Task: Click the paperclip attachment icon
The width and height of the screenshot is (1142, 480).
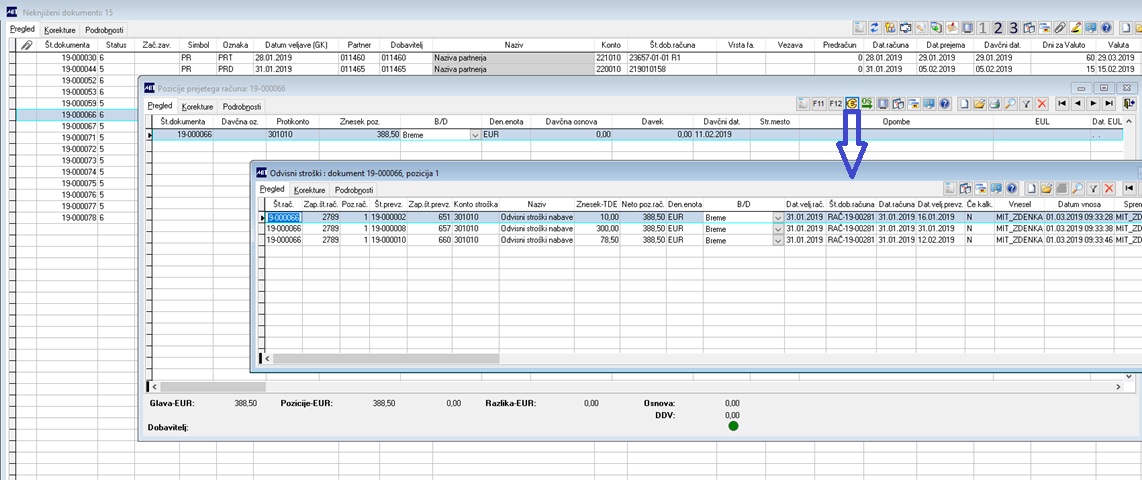Action: [1060, 28]
